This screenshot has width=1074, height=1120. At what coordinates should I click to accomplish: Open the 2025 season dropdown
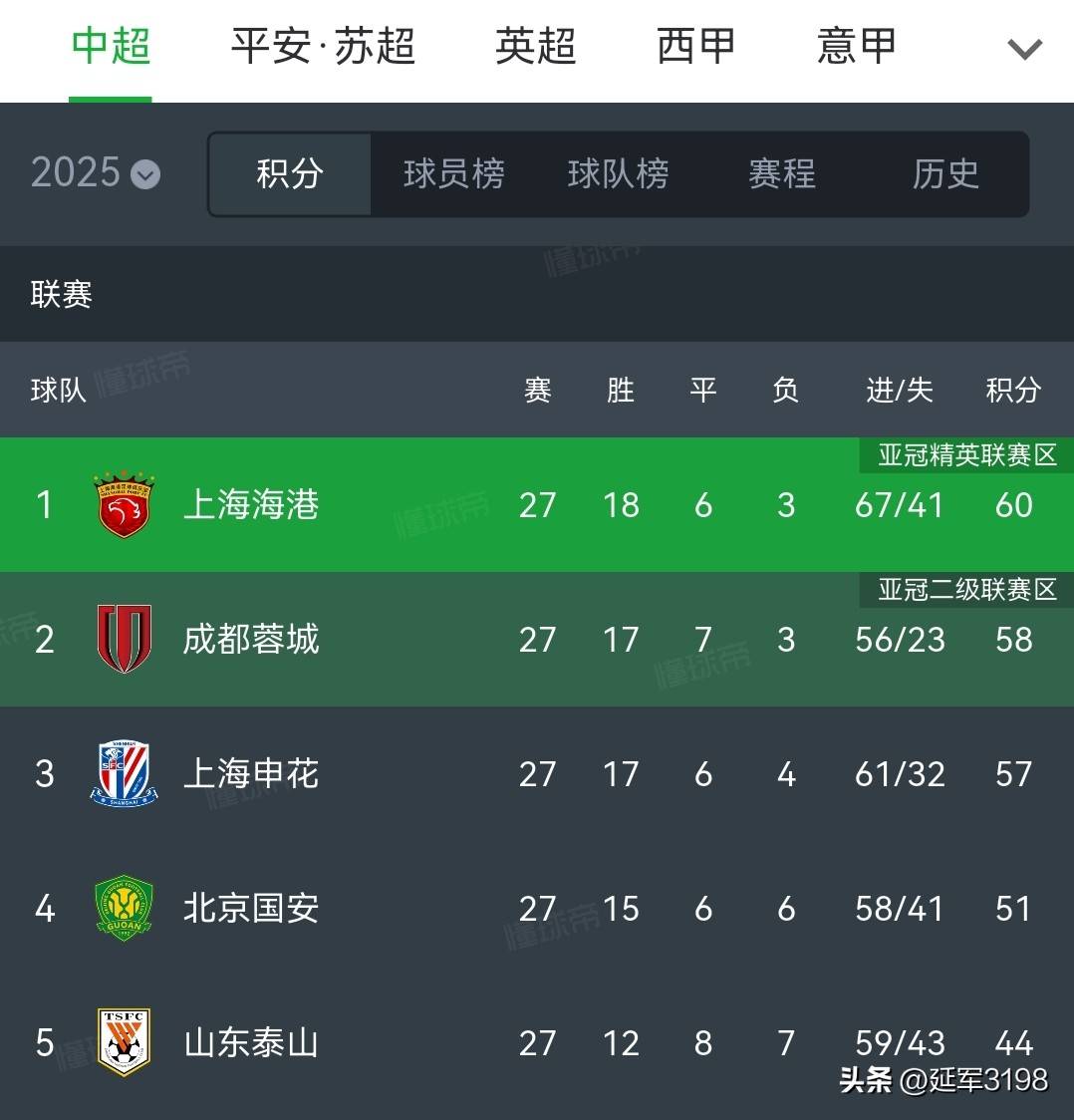[96, 173]
